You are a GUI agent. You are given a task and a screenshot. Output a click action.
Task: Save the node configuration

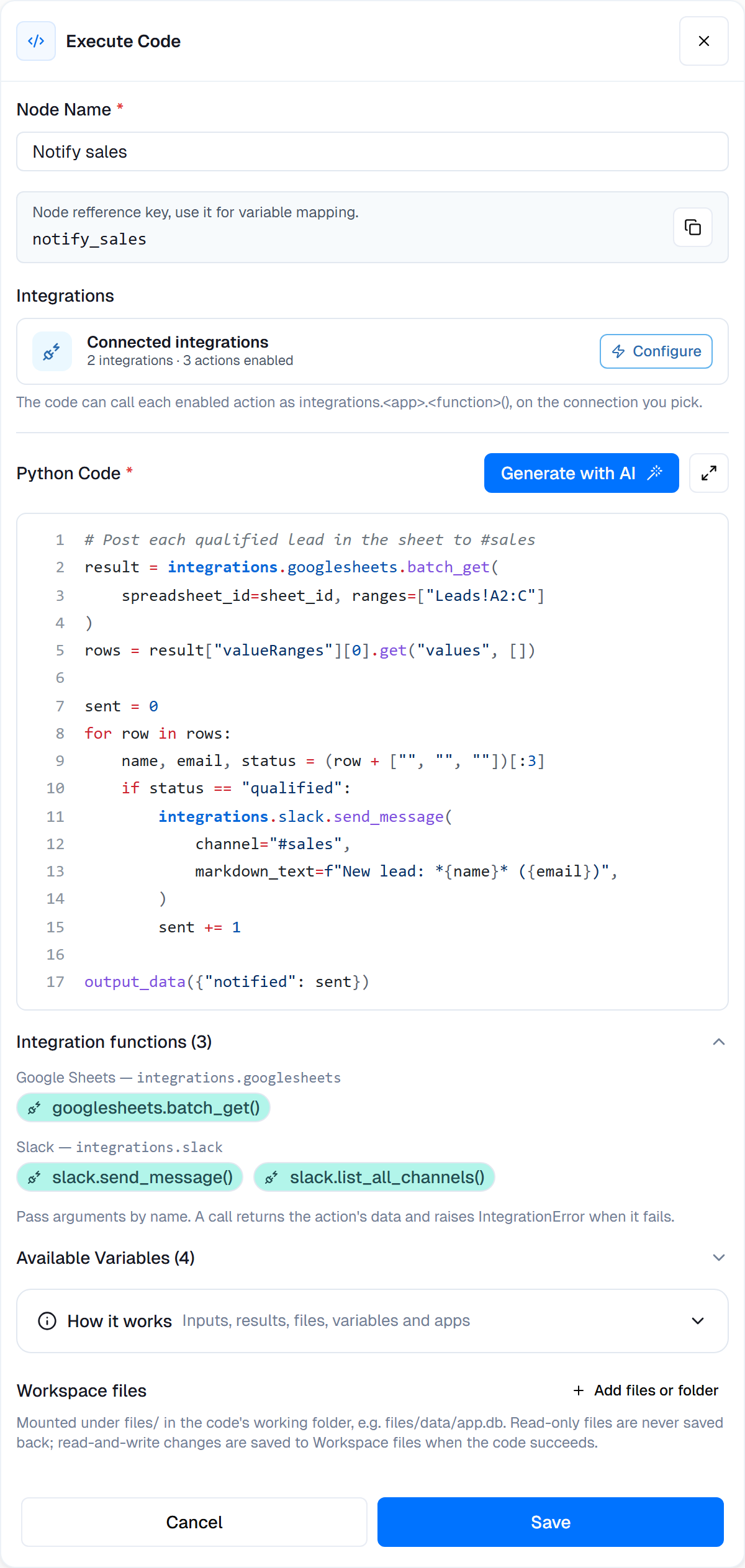[x=551, y=1522]
